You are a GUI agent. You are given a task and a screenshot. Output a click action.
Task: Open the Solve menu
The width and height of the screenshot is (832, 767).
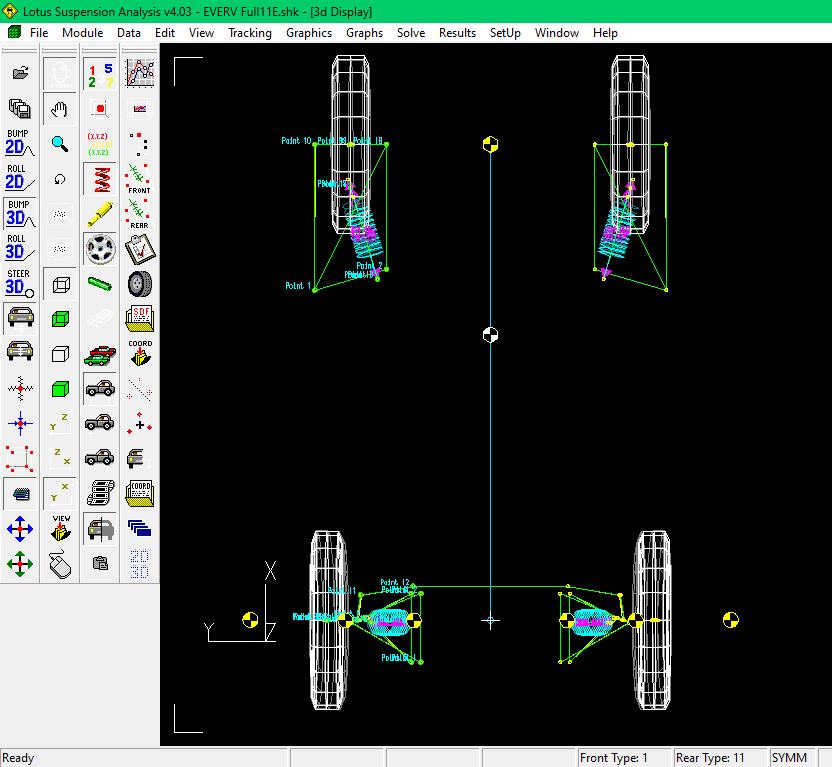click(x=411, y=33)
